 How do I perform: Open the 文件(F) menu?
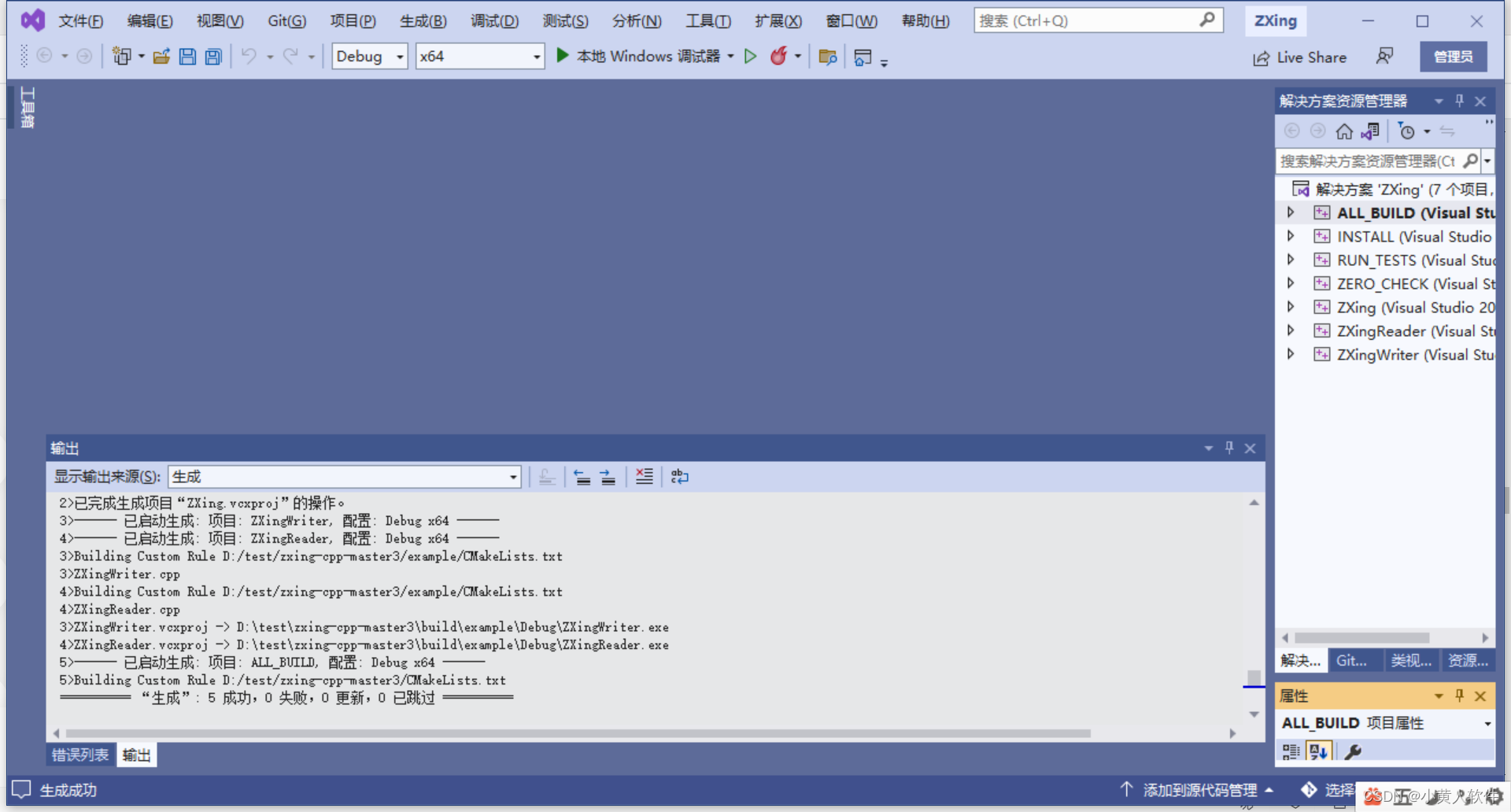pos(80,21)
